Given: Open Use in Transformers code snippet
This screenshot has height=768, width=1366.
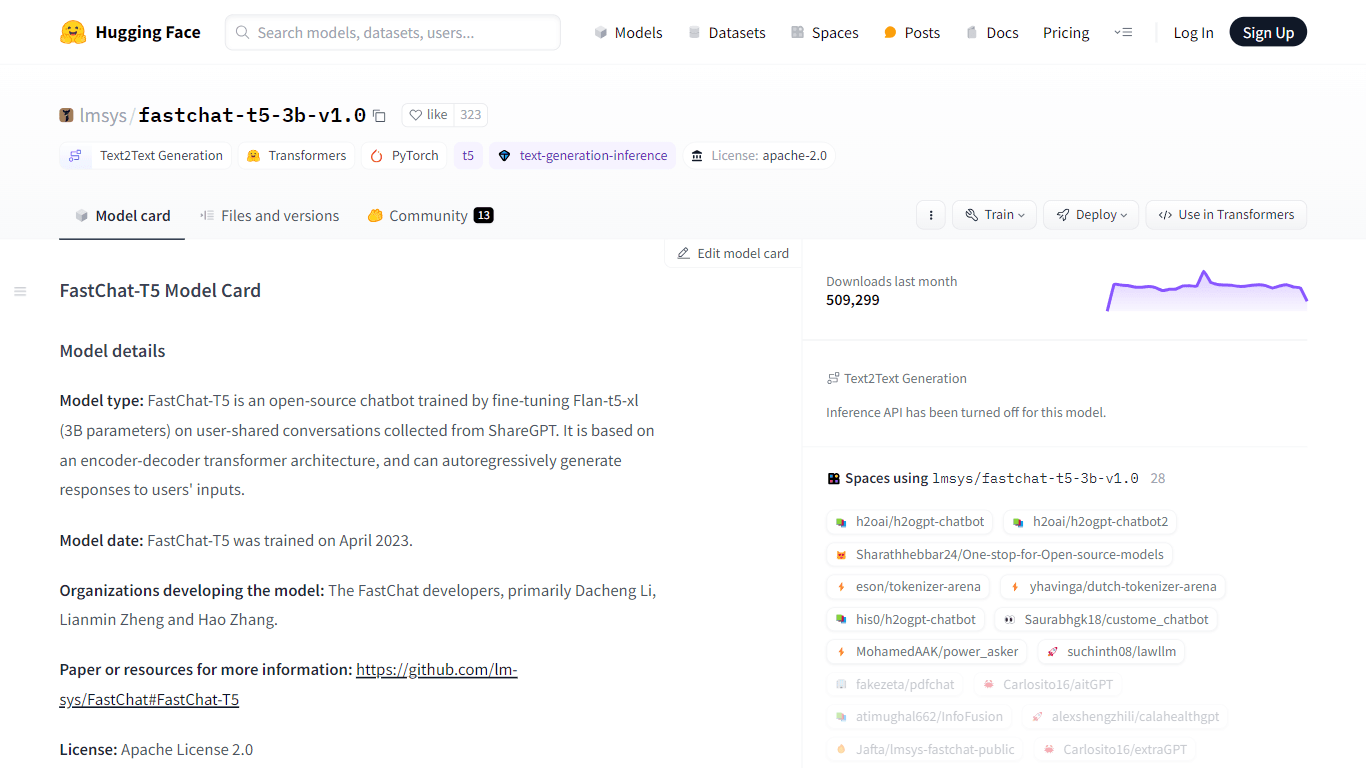Looking at the screenshot, I should tap(1226, 215).
